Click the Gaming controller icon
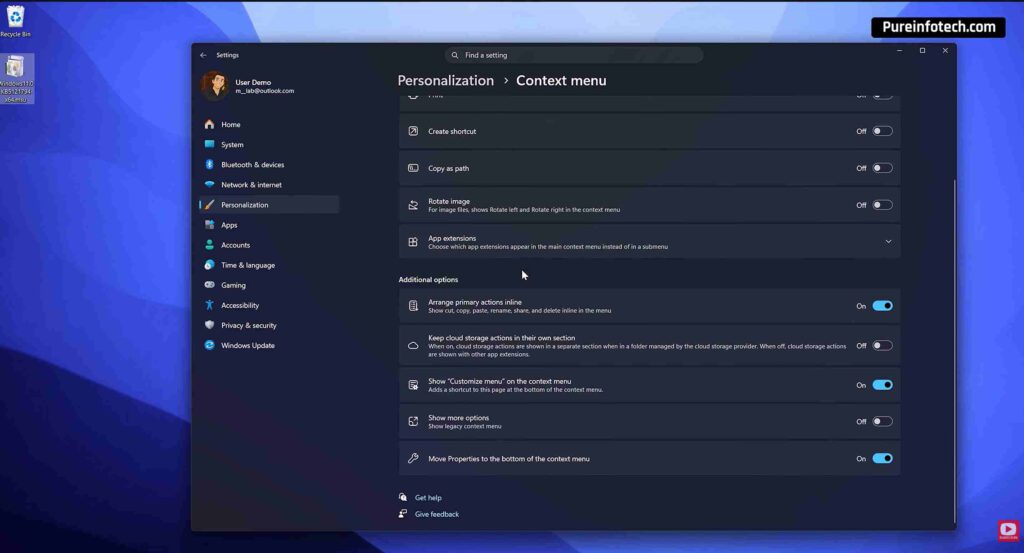 coord(209,285)
